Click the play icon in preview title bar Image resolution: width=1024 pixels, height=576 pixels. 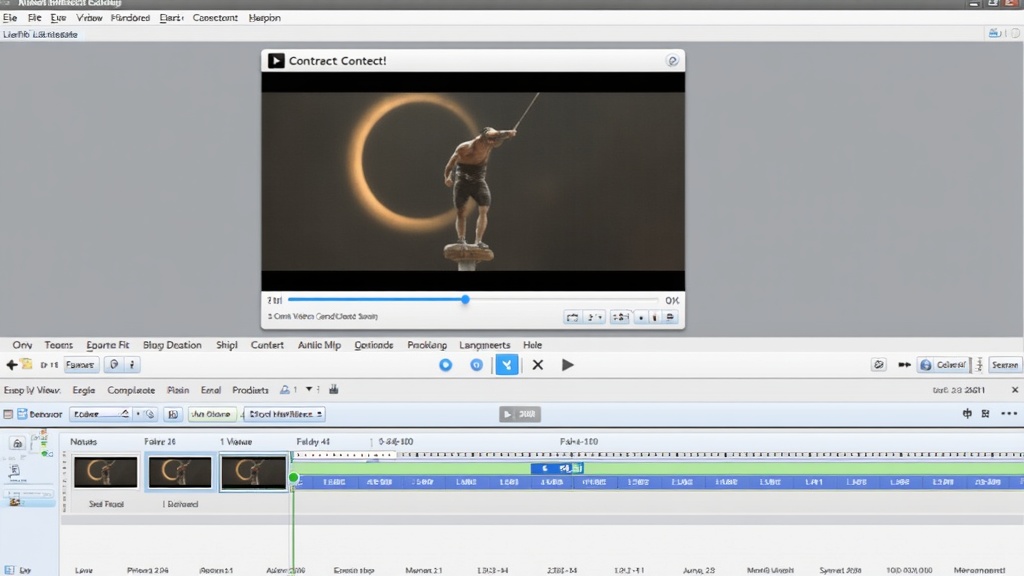tap(276, 61)
